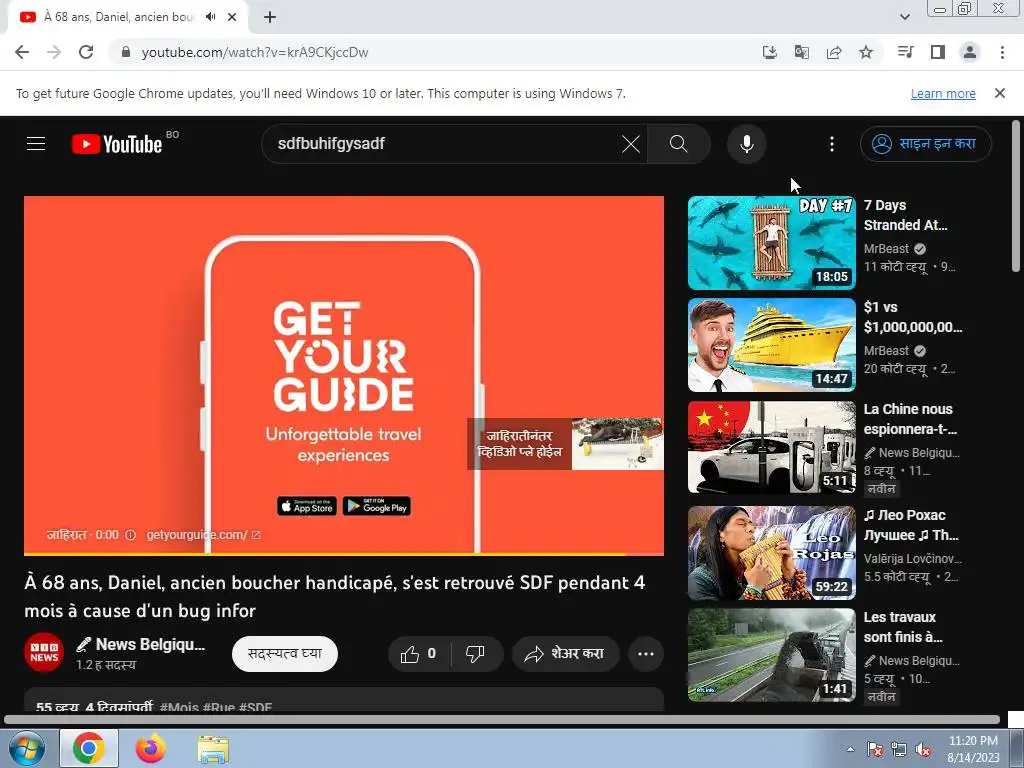This screenshot has height=768, width=1024.
Task: Click Chrome icon in the taskbar
Action: tap(89, 748)
